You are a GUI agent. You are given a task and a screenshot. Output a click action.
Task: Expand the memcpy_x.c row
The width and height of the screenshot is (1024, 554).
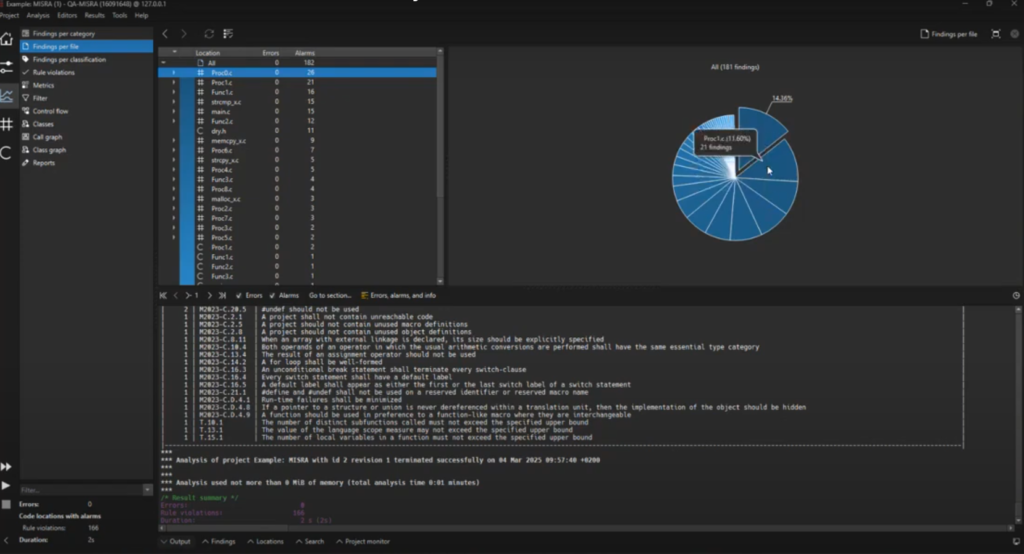pyautogui.click(x=174, y=140)
